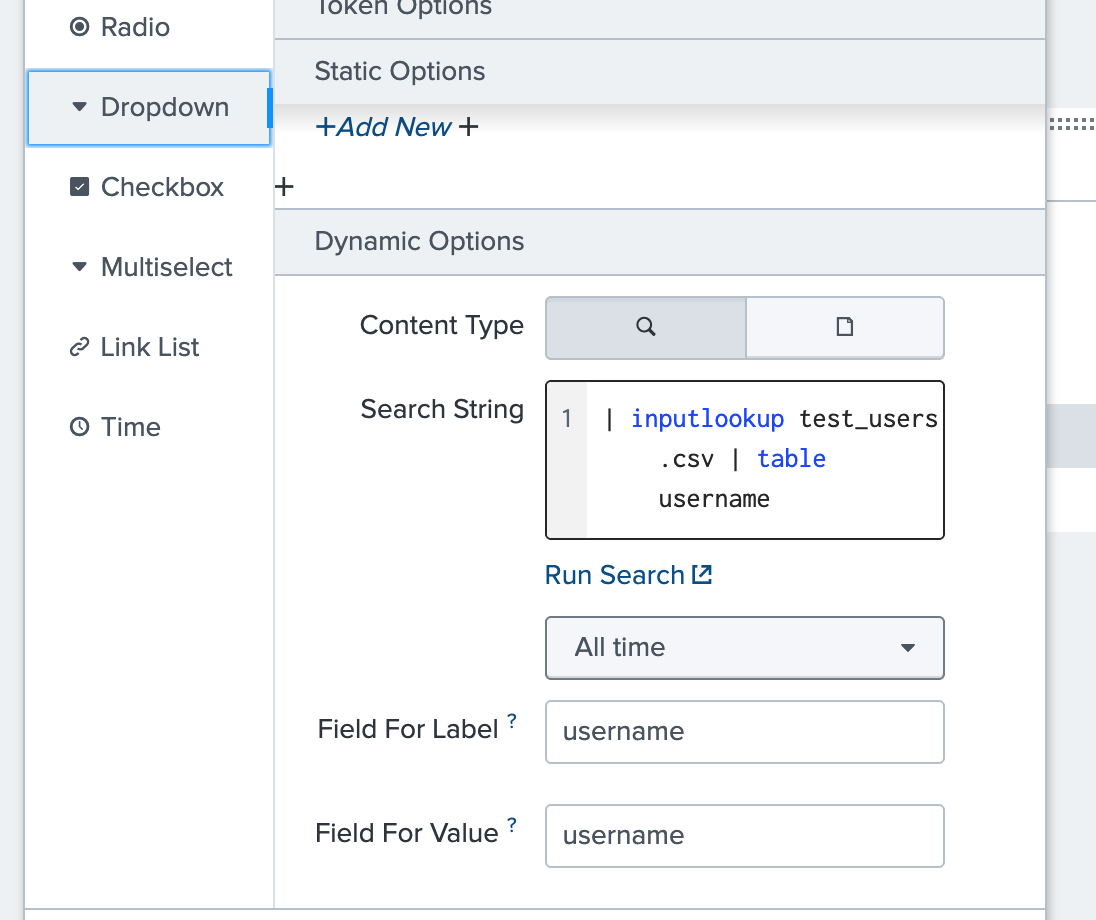Viewport: 1096px width, 920px height.
Task: Pick the Multiselect input type
Action: (x=152, y=267)
